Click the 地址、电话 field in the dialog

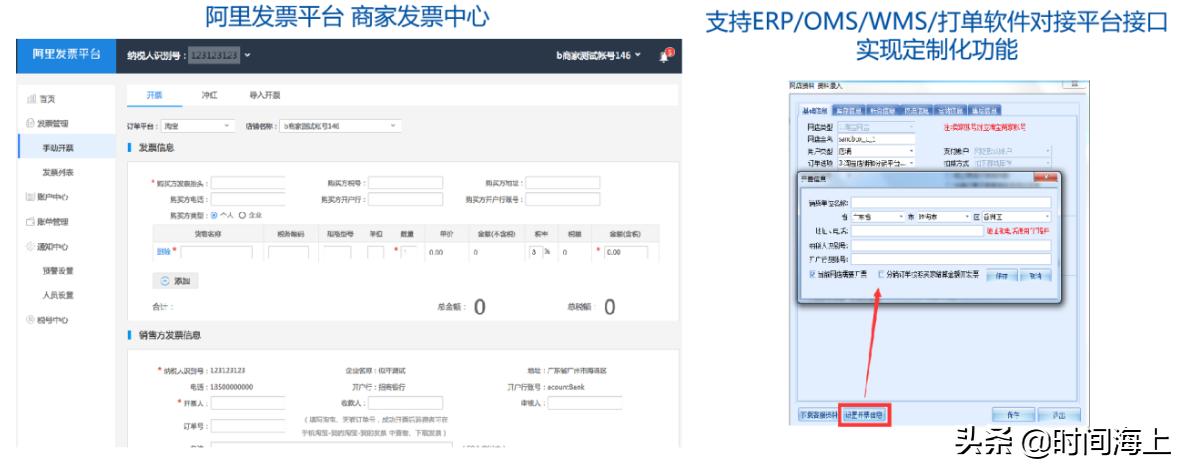coord(916,231)
